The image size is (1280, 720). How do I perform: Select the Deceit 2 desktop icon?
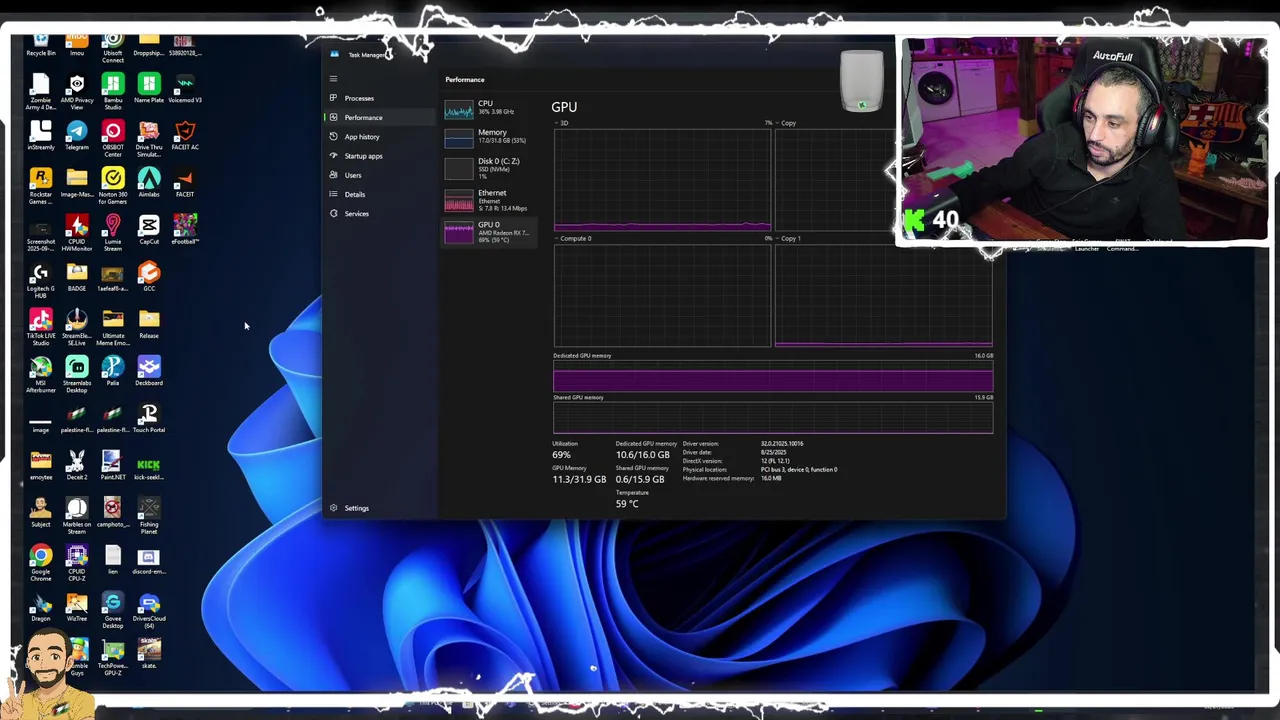pos(77,466)
